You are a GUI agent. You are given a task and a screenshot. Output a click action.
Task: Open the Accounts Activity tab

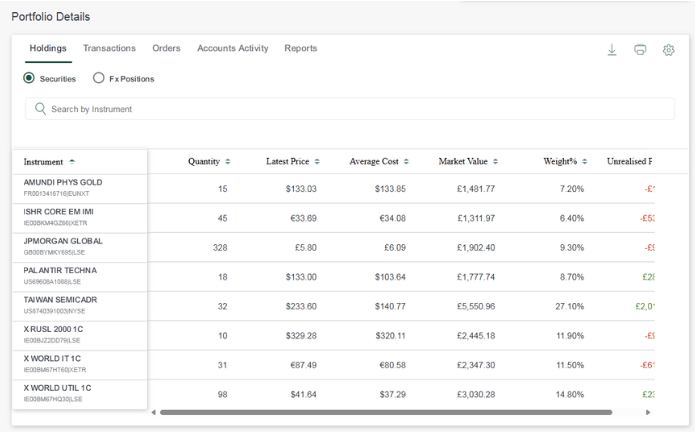(x=233, y=48)
